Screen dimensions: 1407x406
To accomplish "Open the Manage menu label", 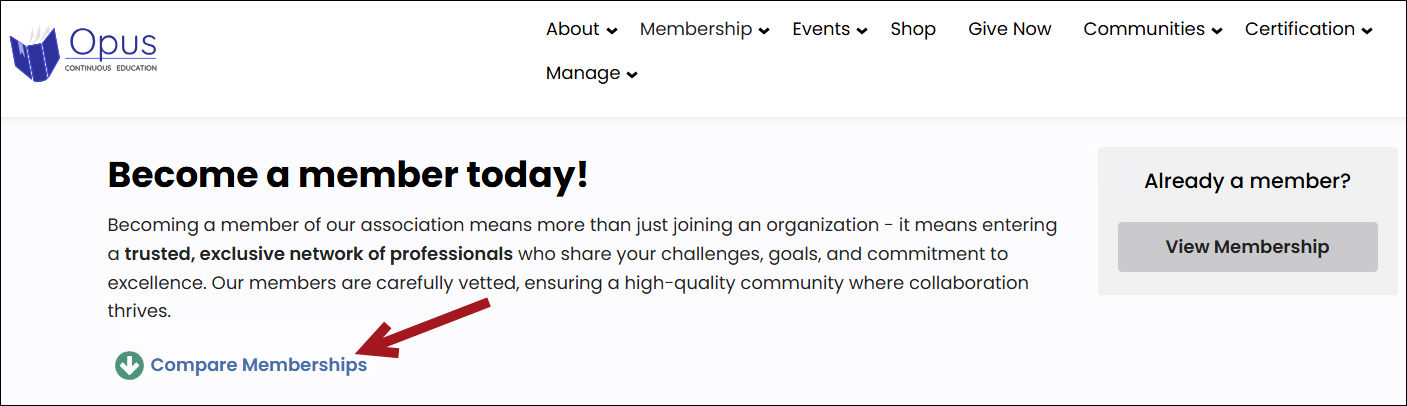I will pyautogui.click(x=583, y=73).
